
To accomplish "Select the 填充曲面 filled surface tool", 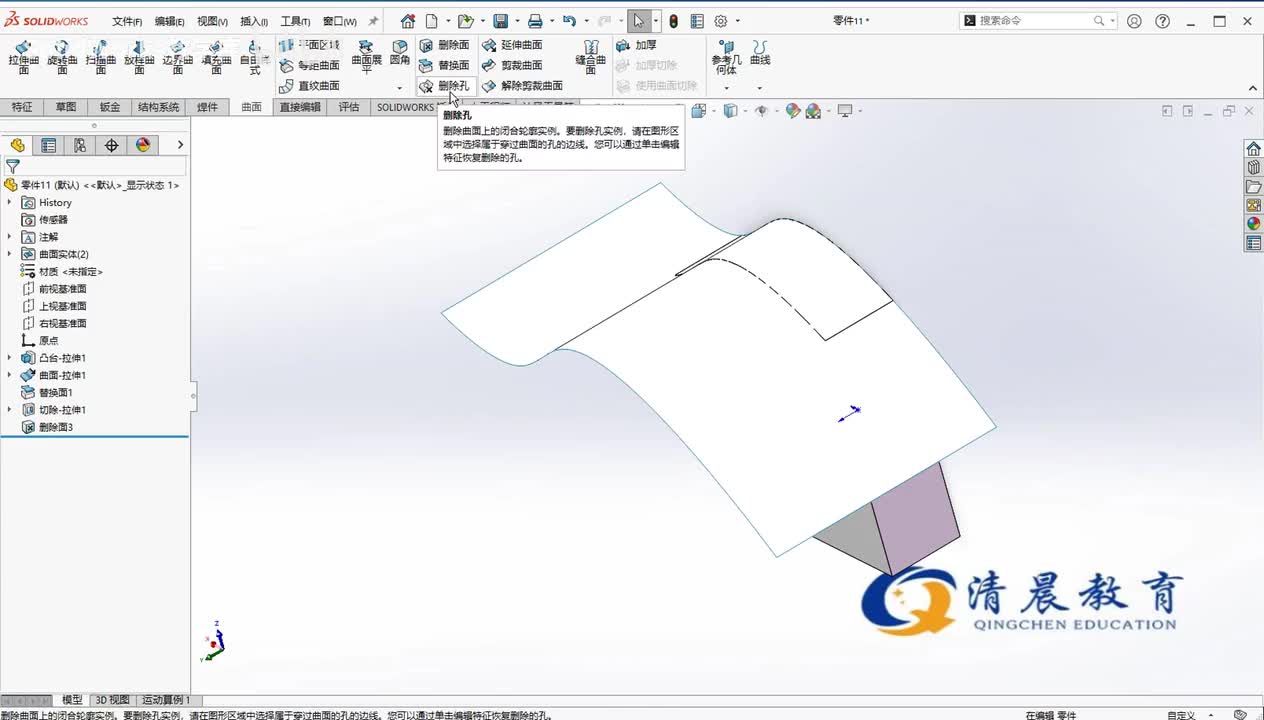I will point(216,58).
